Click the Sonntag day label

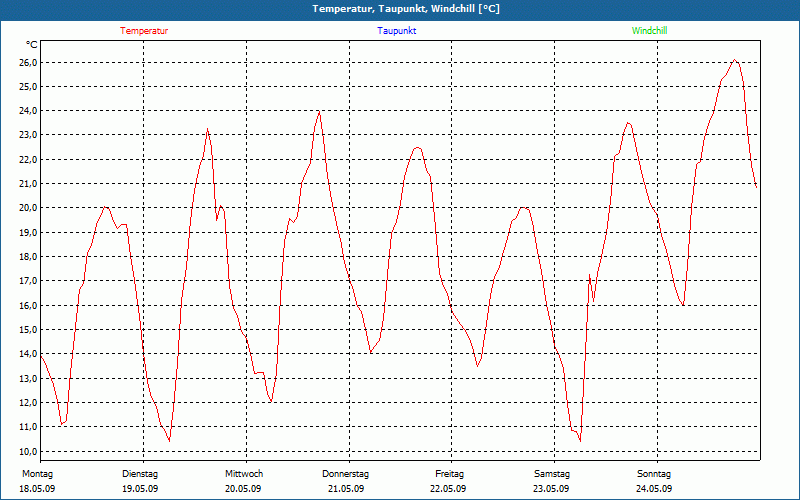coord(654,474)
